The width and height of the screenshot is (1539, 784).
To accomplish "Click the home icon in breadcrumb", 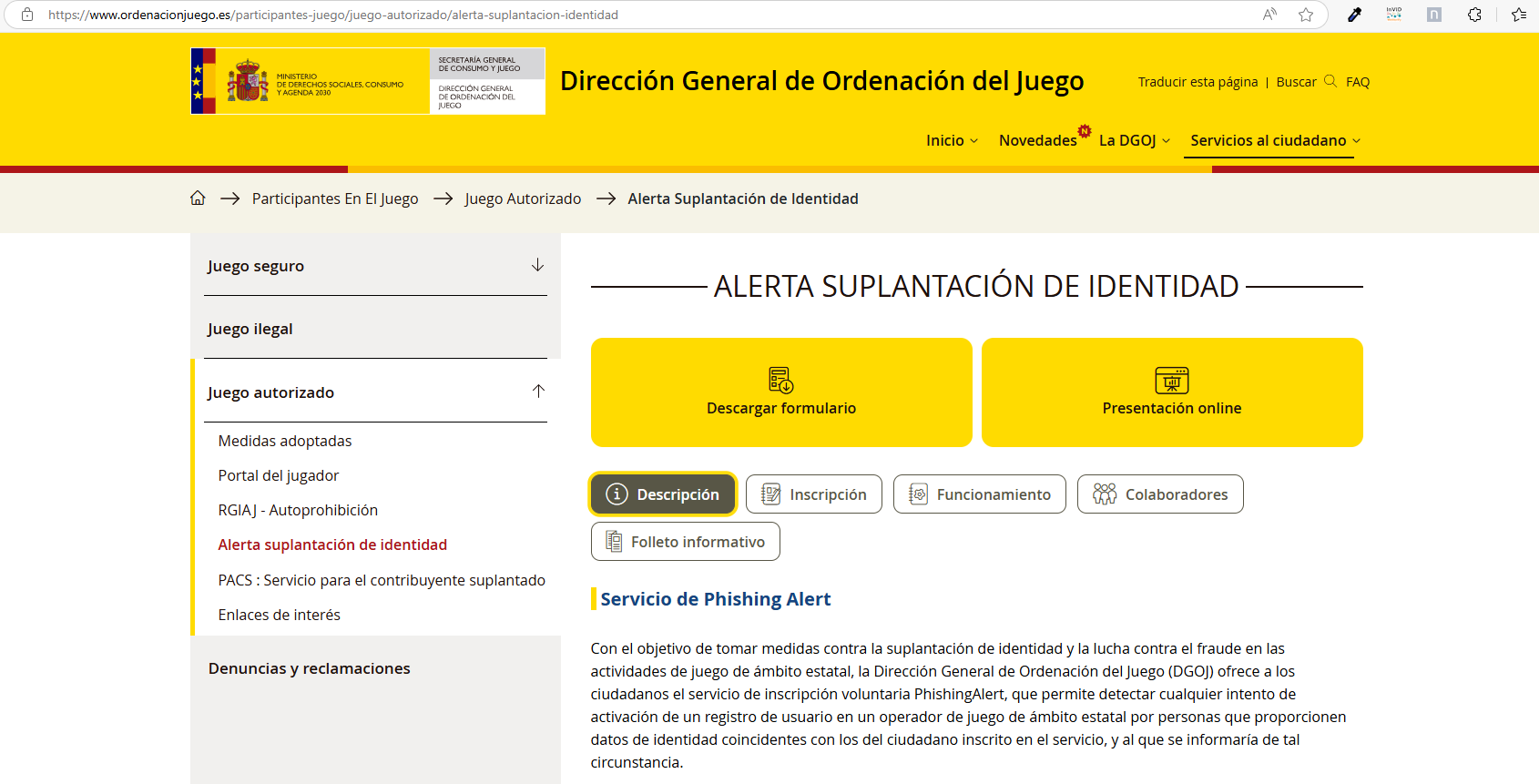I will pos(198,199).
